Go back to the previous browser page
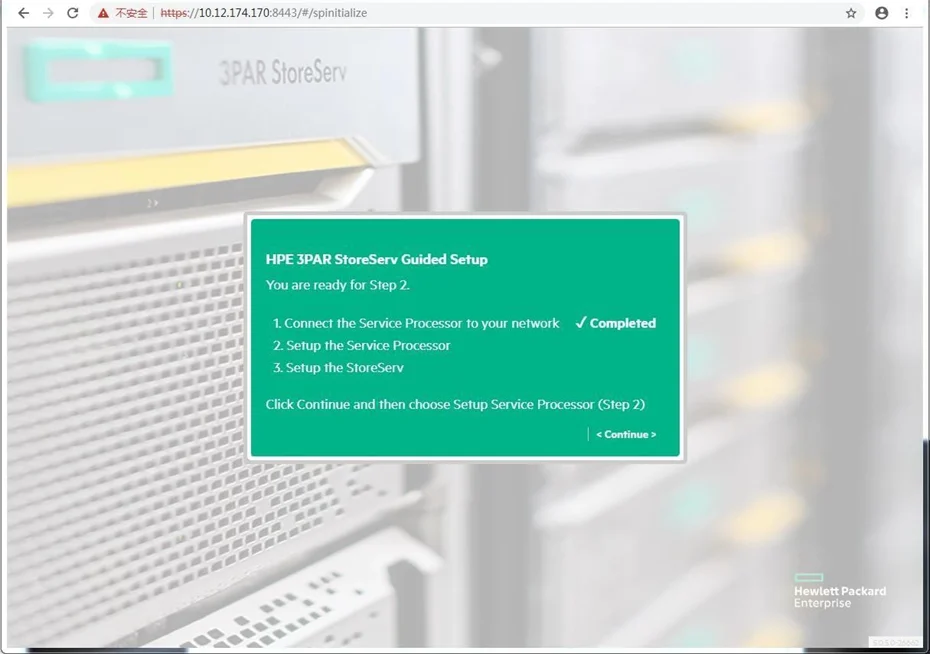 (x=23, y=12)
